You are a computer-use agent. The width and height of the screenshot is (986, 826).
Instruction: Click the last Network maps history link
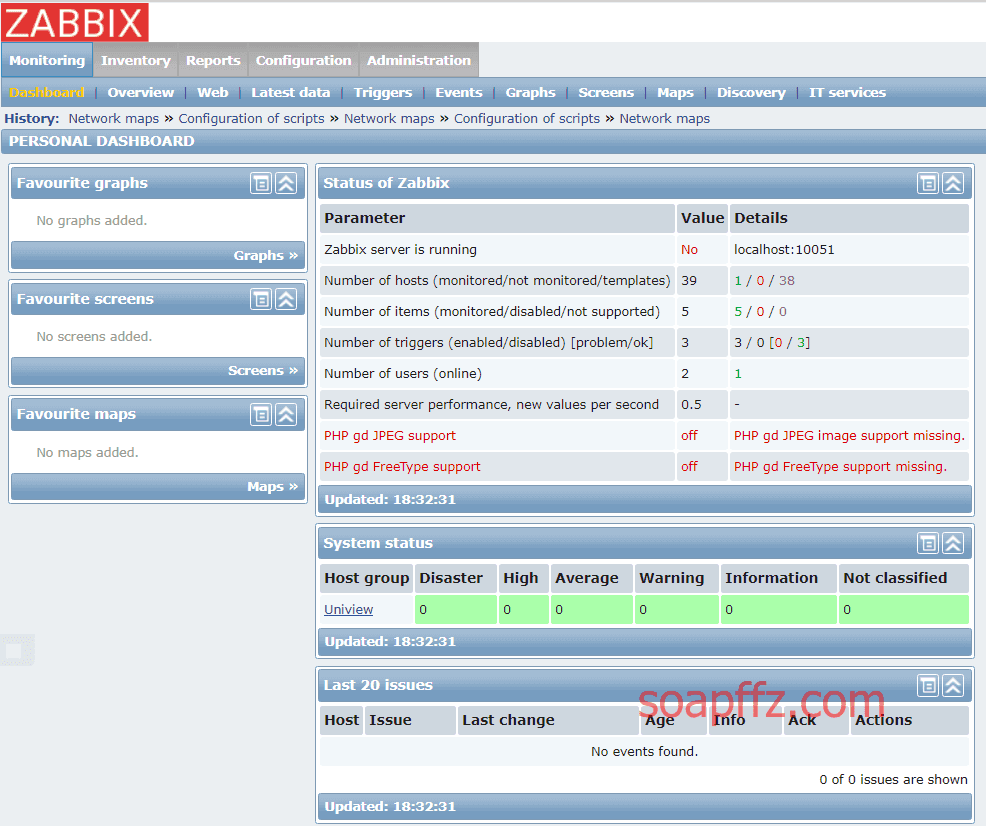[x=665, y=118]
